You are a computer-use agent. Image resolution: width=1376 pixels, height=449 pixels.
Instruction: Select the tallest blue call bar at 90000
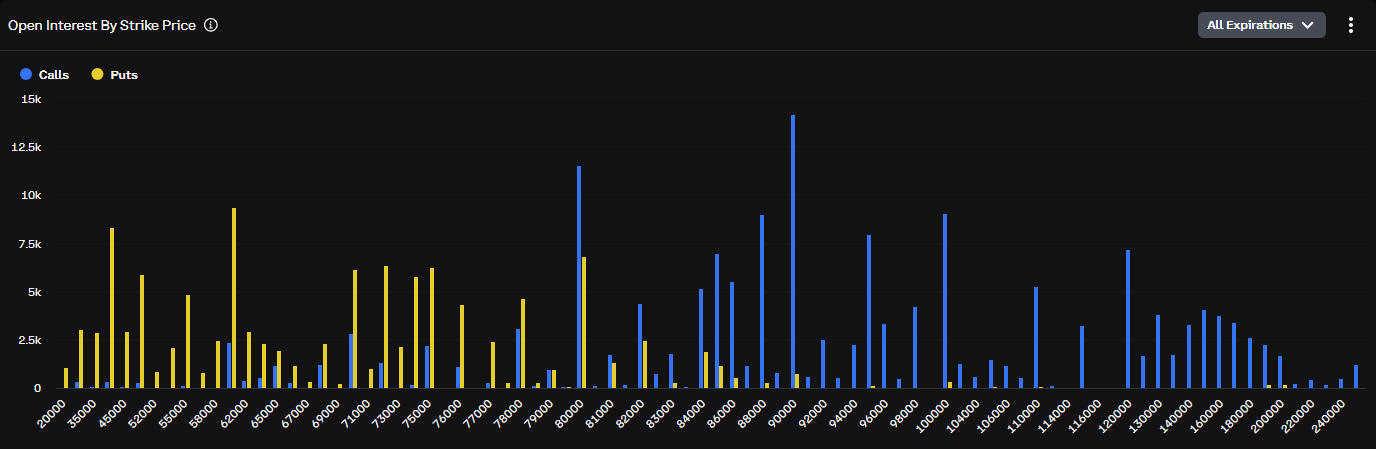coord(793,251)
